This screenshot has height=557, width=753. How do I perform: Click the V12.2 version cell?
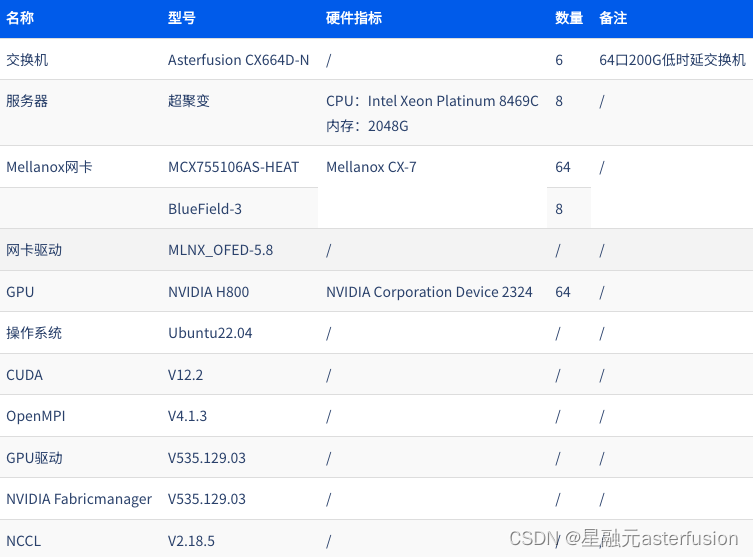(x=185, y=375)
